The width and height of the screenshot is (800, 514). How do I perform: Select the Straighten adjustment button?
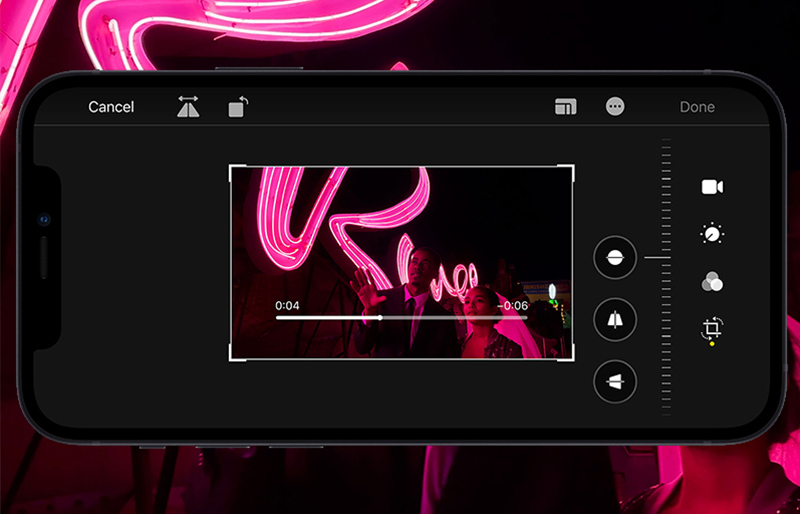[614, 258]
